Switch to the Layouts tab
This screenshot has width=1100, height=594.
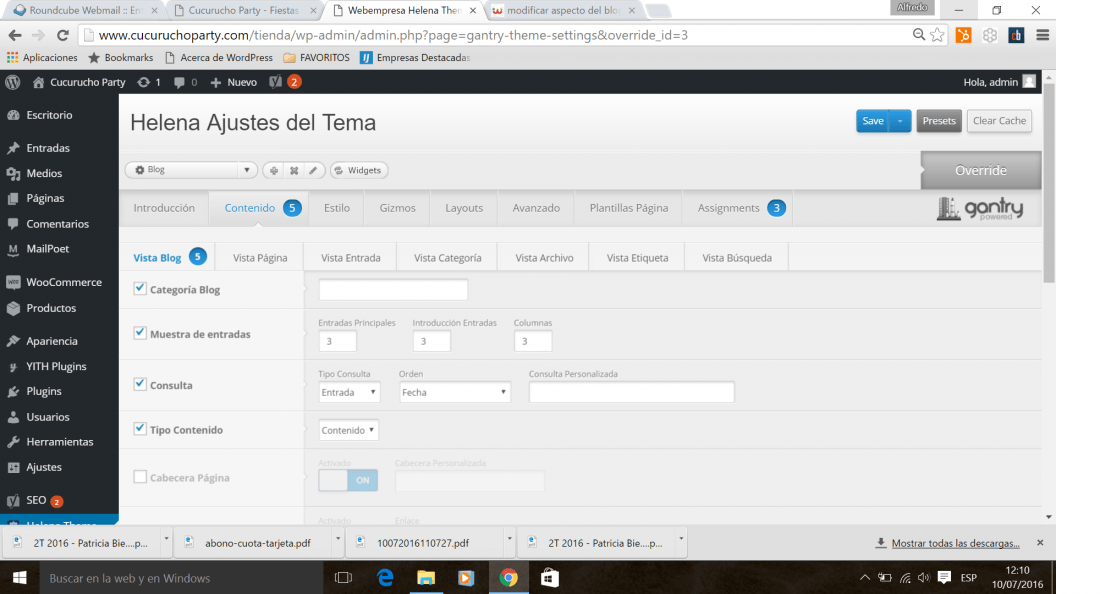464,208
